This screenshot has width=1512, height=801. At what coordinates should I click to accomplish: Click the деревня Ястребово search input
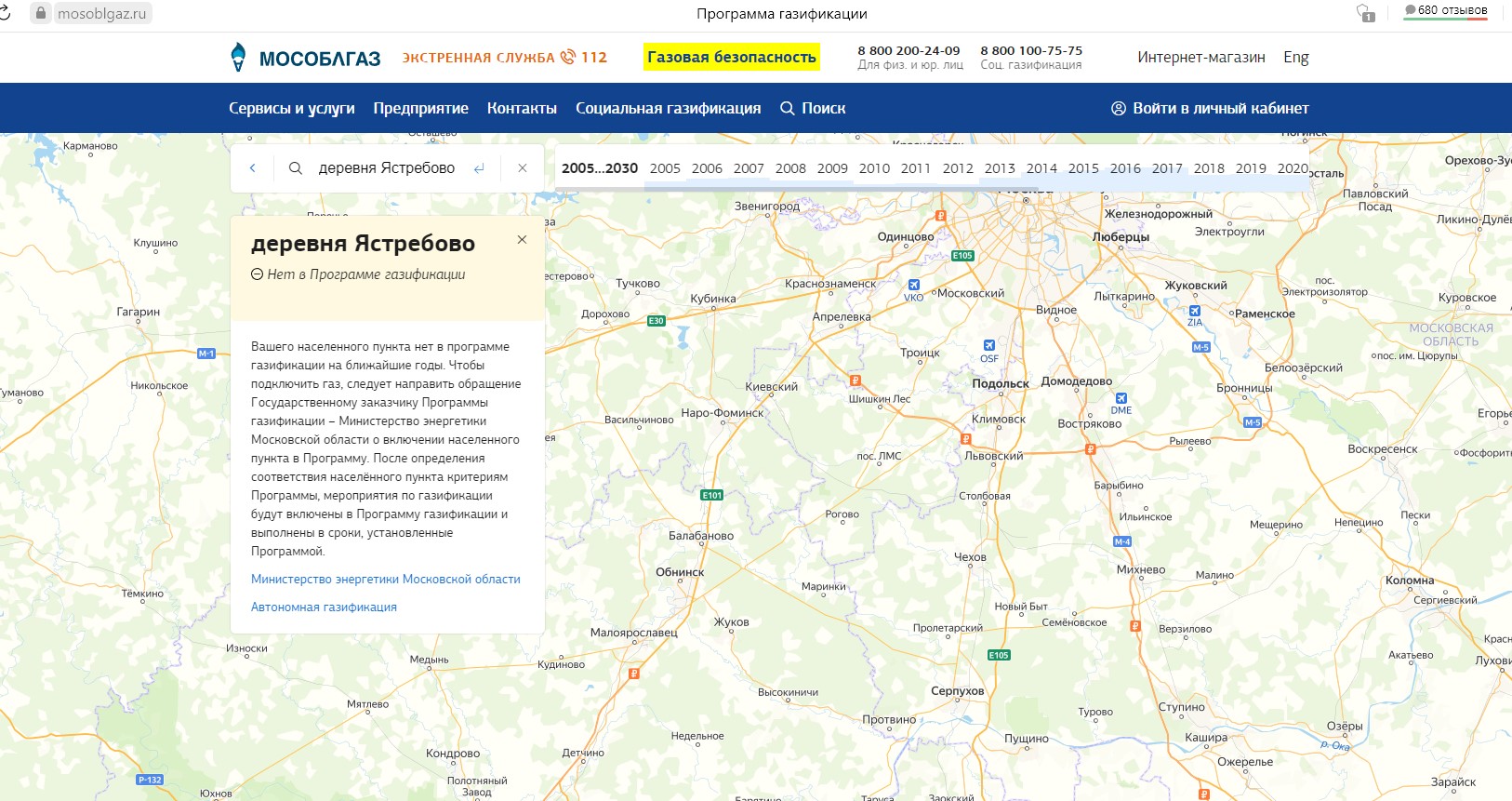tap(387, 168)
